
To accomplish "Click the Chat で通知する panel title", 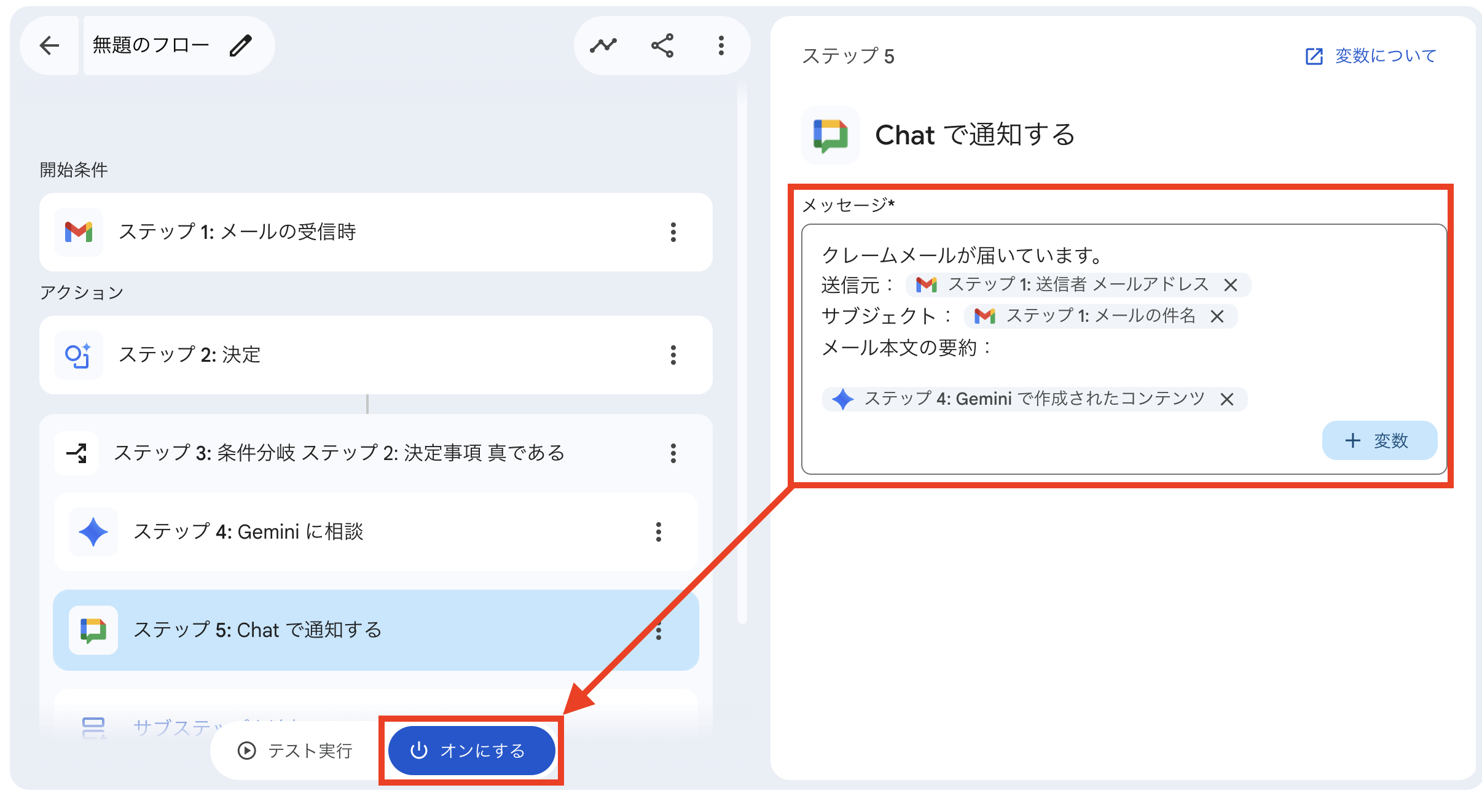I will coord(975,135).
